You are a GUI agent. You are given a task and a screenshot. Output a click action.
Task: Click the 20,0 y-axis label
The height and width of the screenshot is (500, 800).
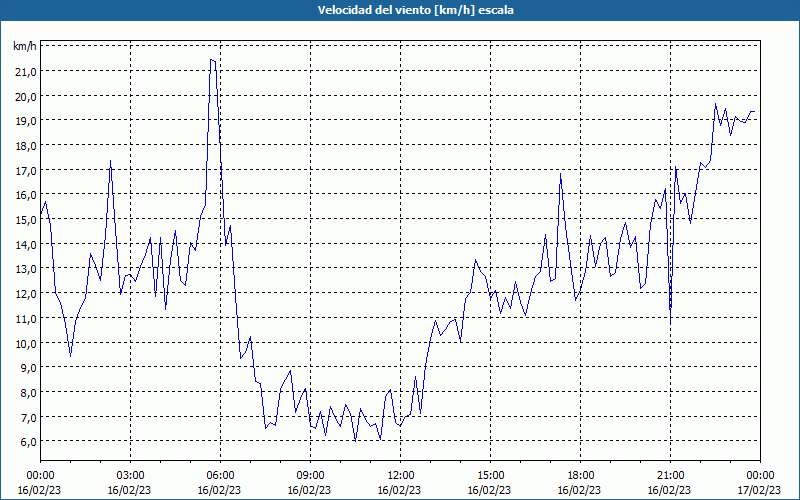click(26, 96)
